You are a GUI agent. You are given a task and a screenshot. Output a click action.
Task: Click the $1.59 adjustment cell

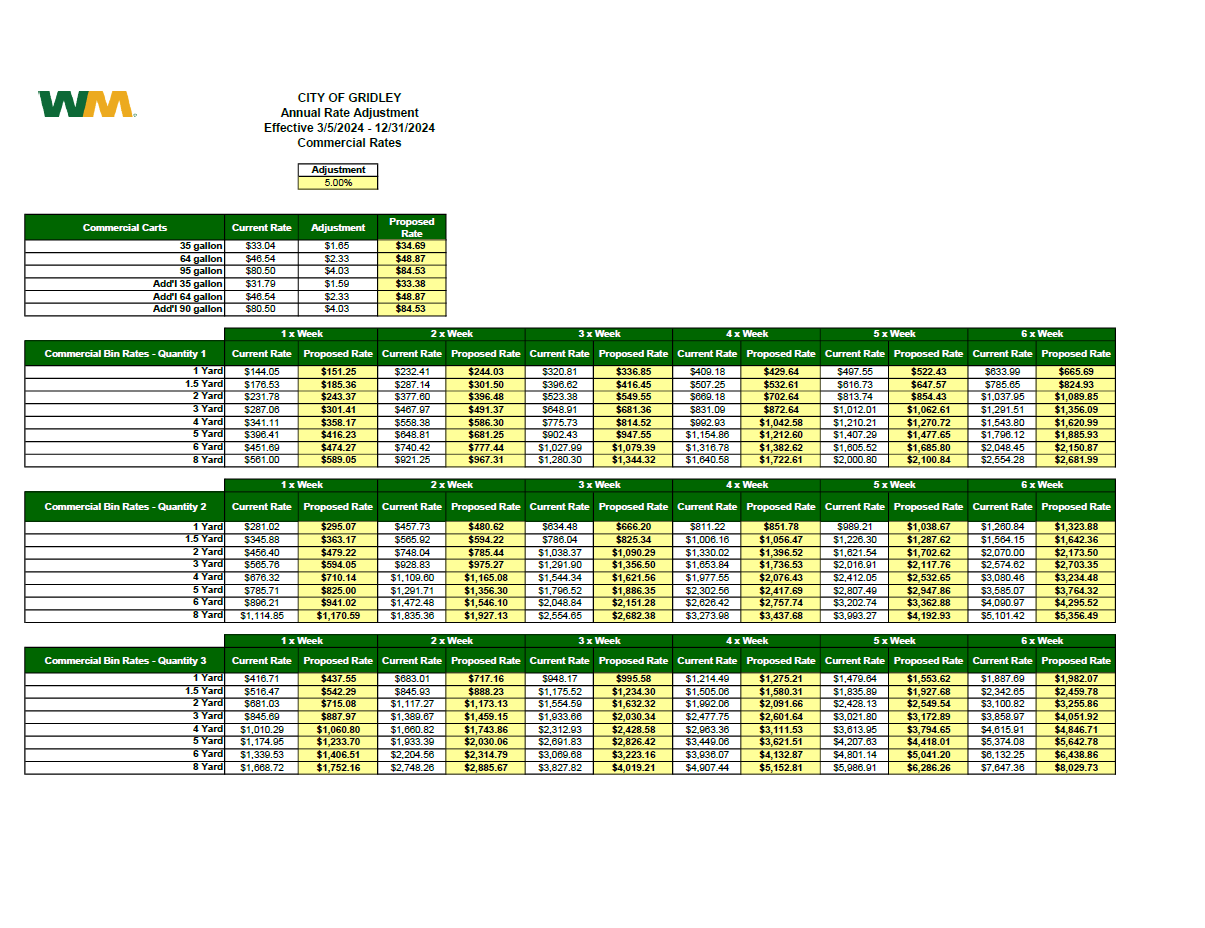point(338,284)
